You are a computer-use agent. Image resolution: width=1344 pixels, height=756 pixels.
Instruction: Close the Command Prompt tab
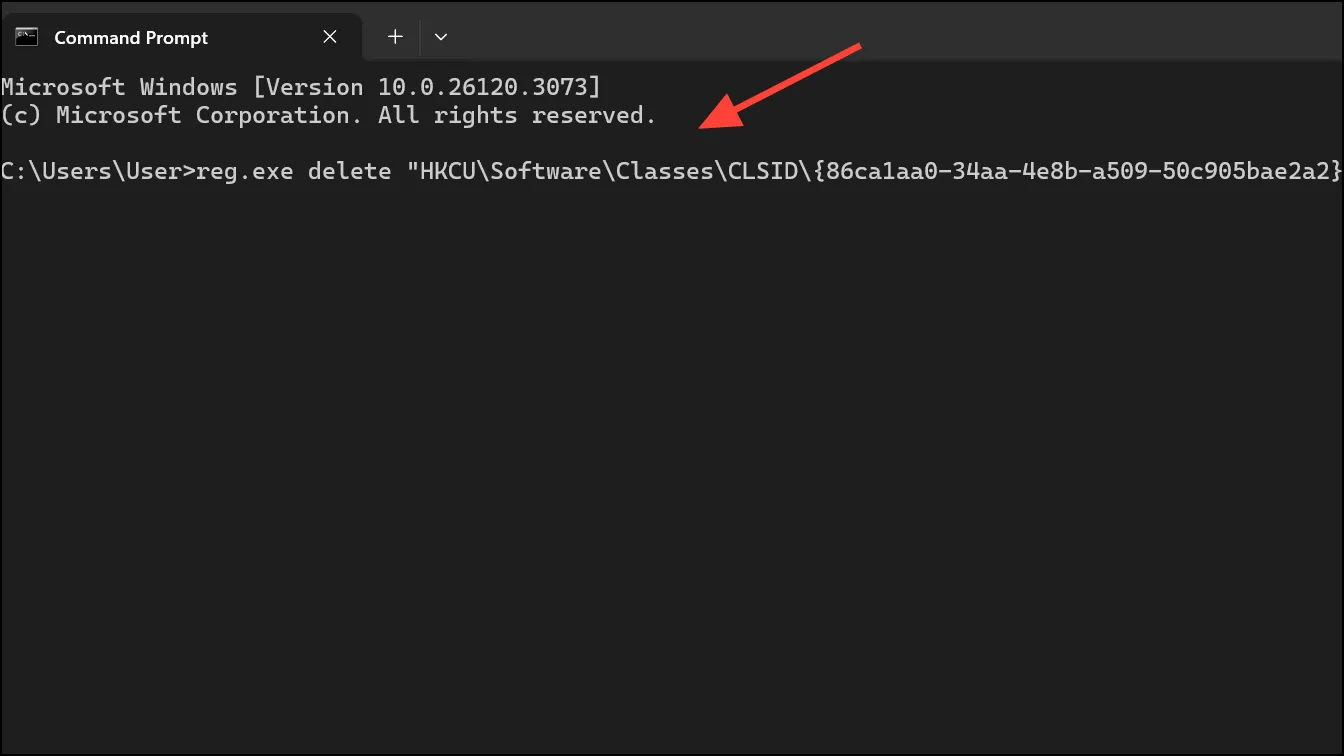pyautogui.click(x=330, y=37)
